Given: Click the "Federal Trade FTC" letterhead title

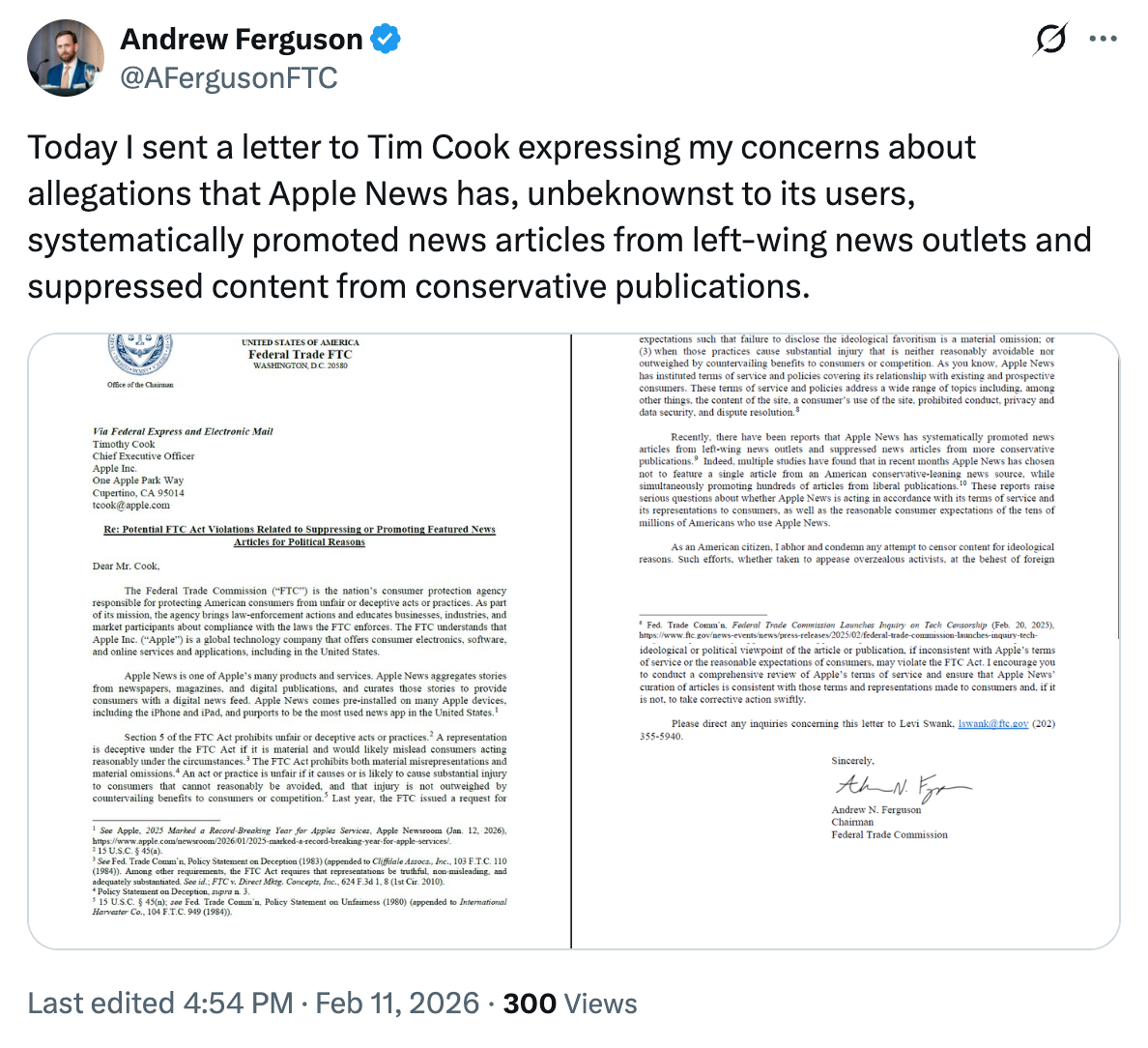Looking at the screenshot, I should click(x=300, y=354).
